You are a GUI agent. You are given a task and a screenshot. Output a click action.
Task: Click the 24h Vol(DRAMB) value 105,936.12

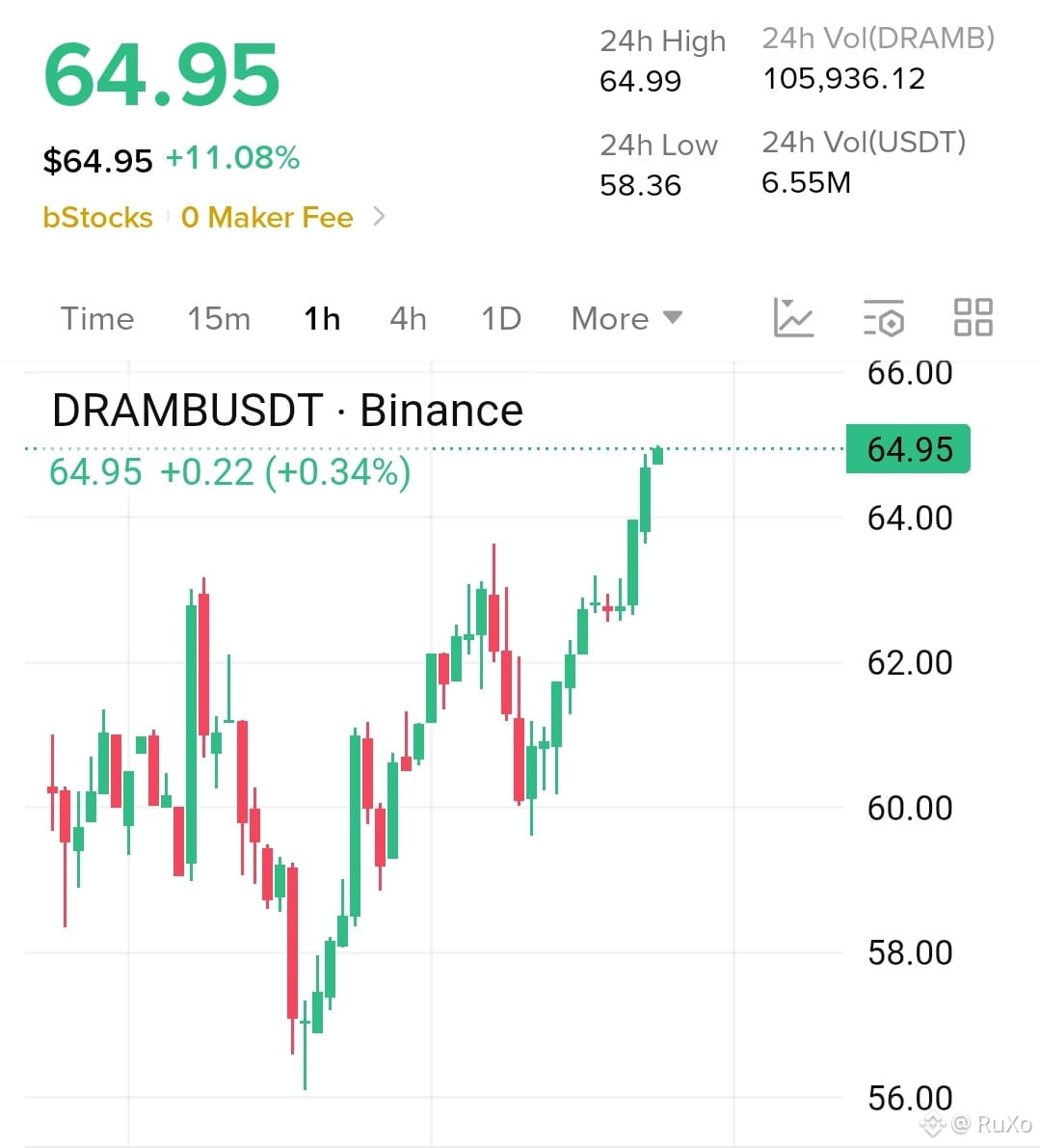pos(844,78)
